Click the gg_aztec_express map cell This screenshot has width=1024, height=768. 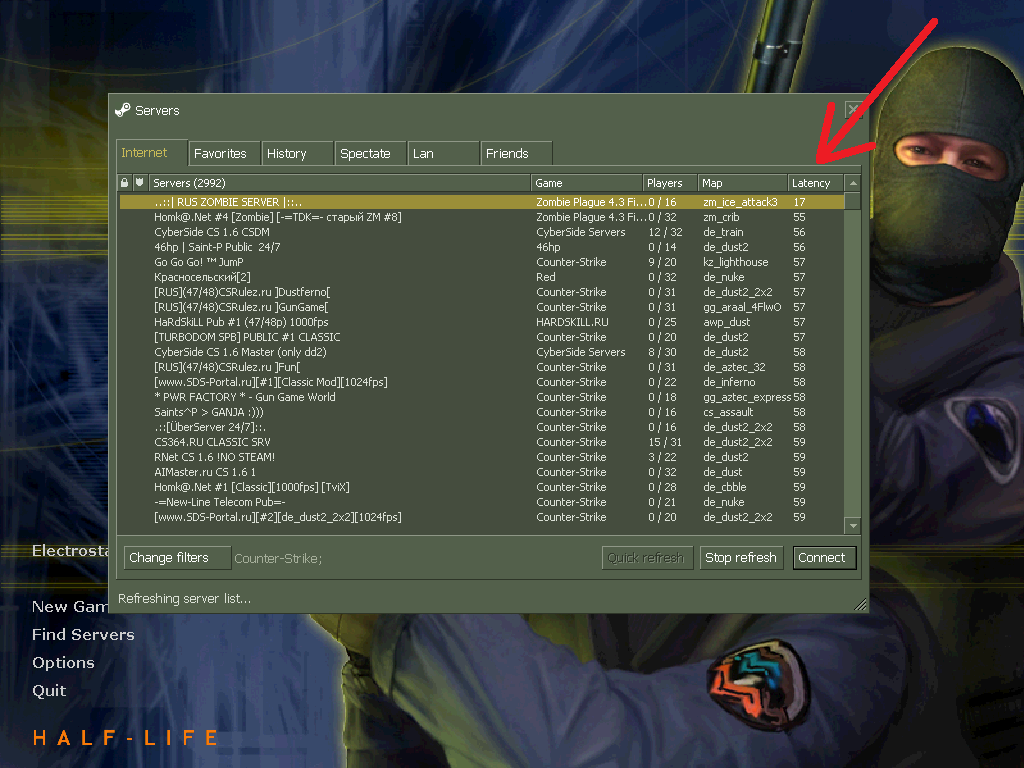(747, 397)
